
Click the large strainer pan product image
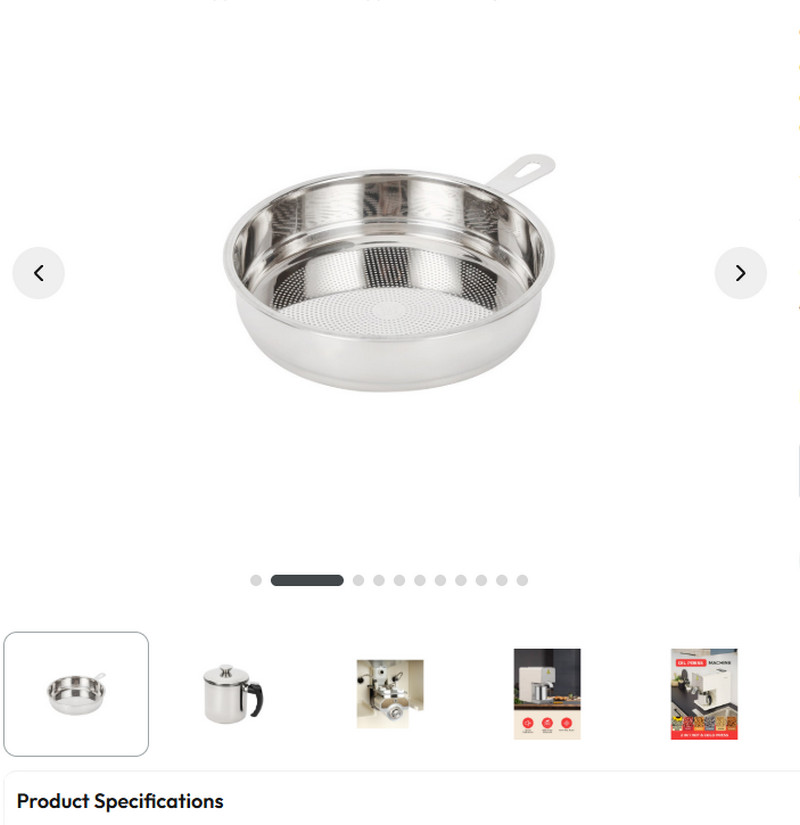389,273
